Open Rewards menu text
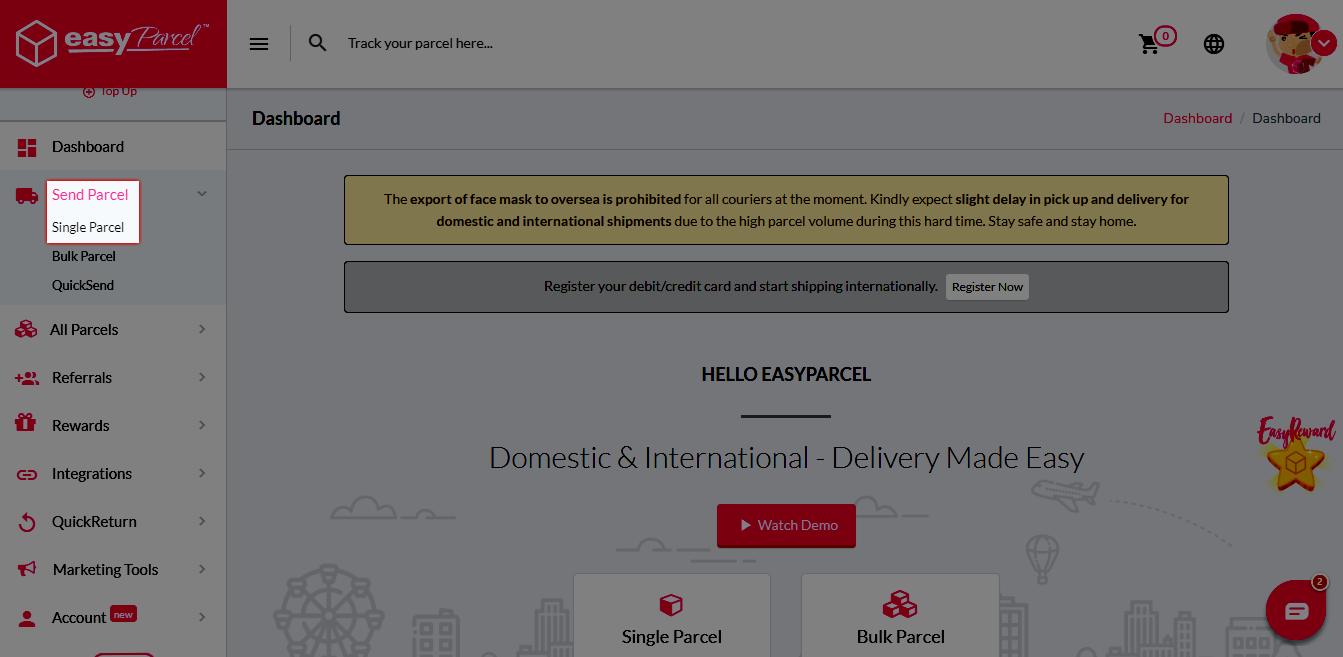 click(x=81, y=426)
